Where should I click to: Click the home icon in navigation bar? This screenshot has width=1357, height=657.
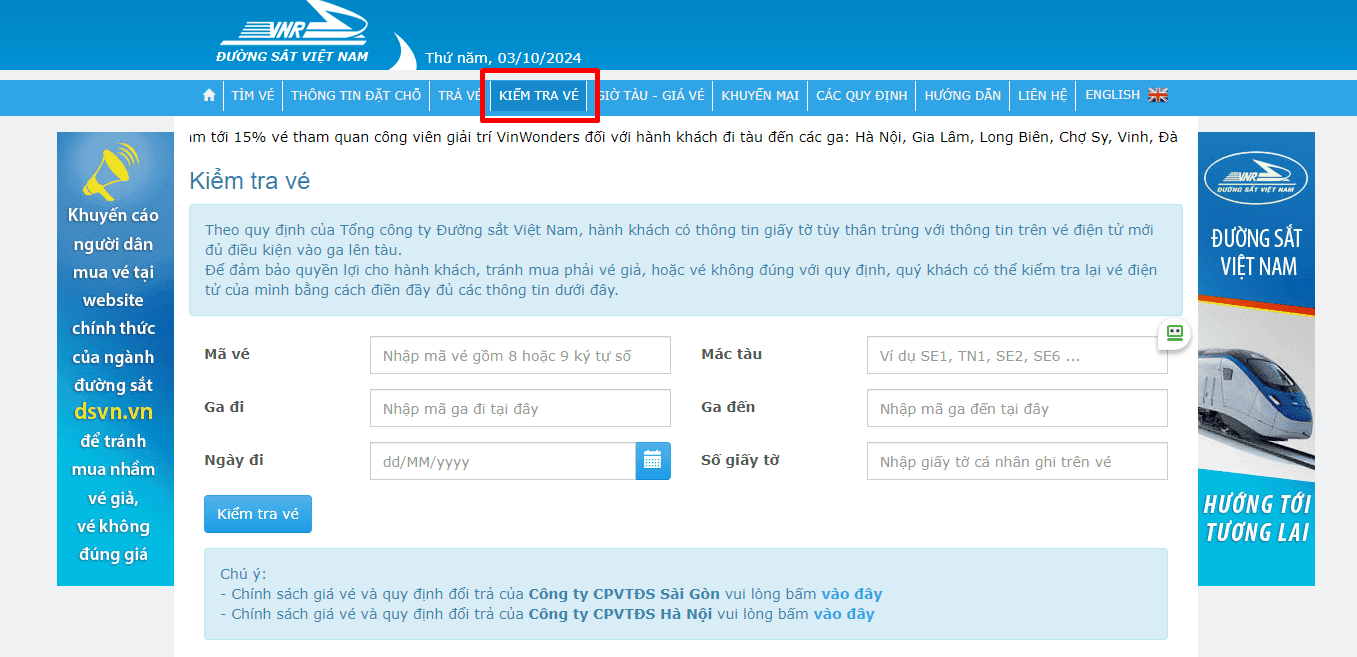(209, 96)
